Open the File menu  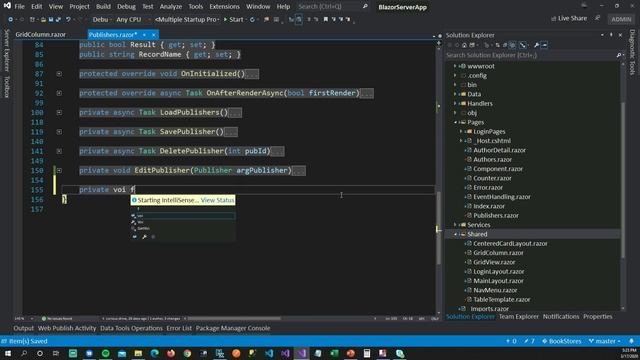(x=19, y=7)
